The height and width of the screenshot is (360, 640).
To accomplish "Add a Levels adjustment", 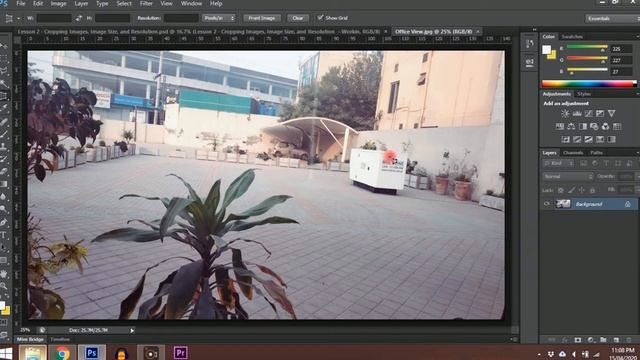I will point(577,113).
